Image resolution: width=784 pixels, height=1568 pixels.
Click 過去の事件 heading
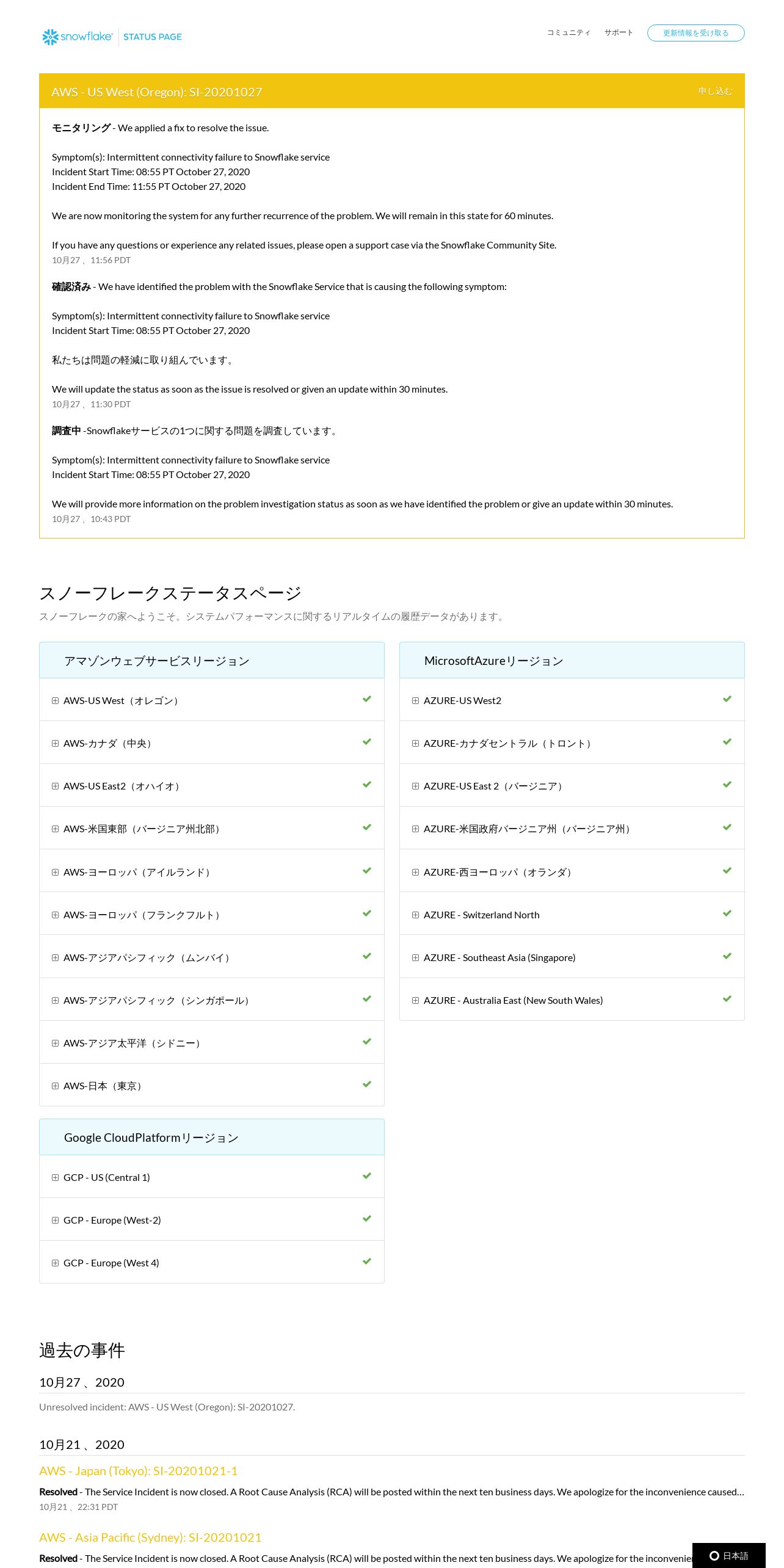click(x=82, y=1351)
